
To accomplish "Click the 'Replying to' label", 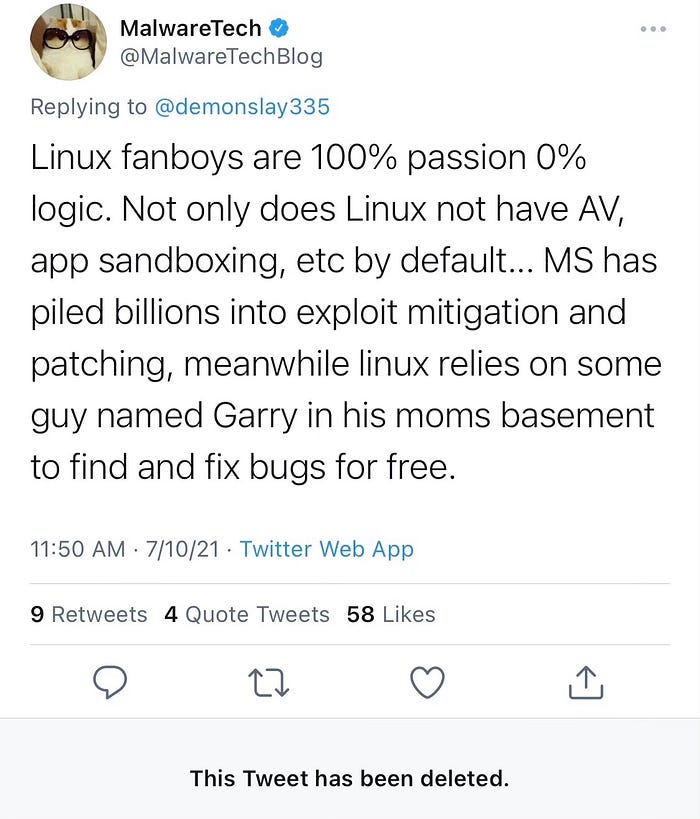I will (89, 107).
